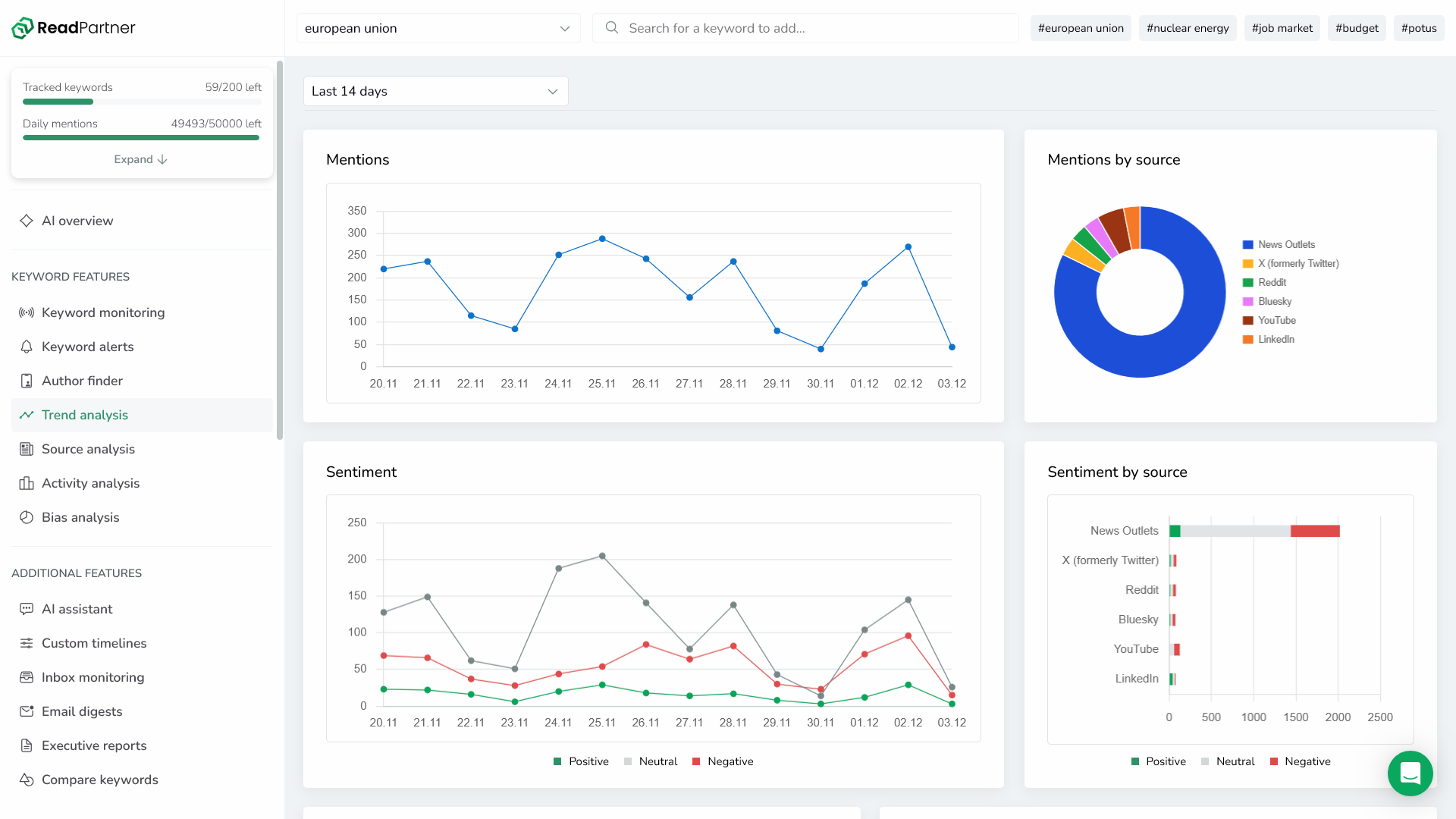Open Bias analysis via its clock icon
This screenshot has height=819, width=1456.
pos(27,517)
